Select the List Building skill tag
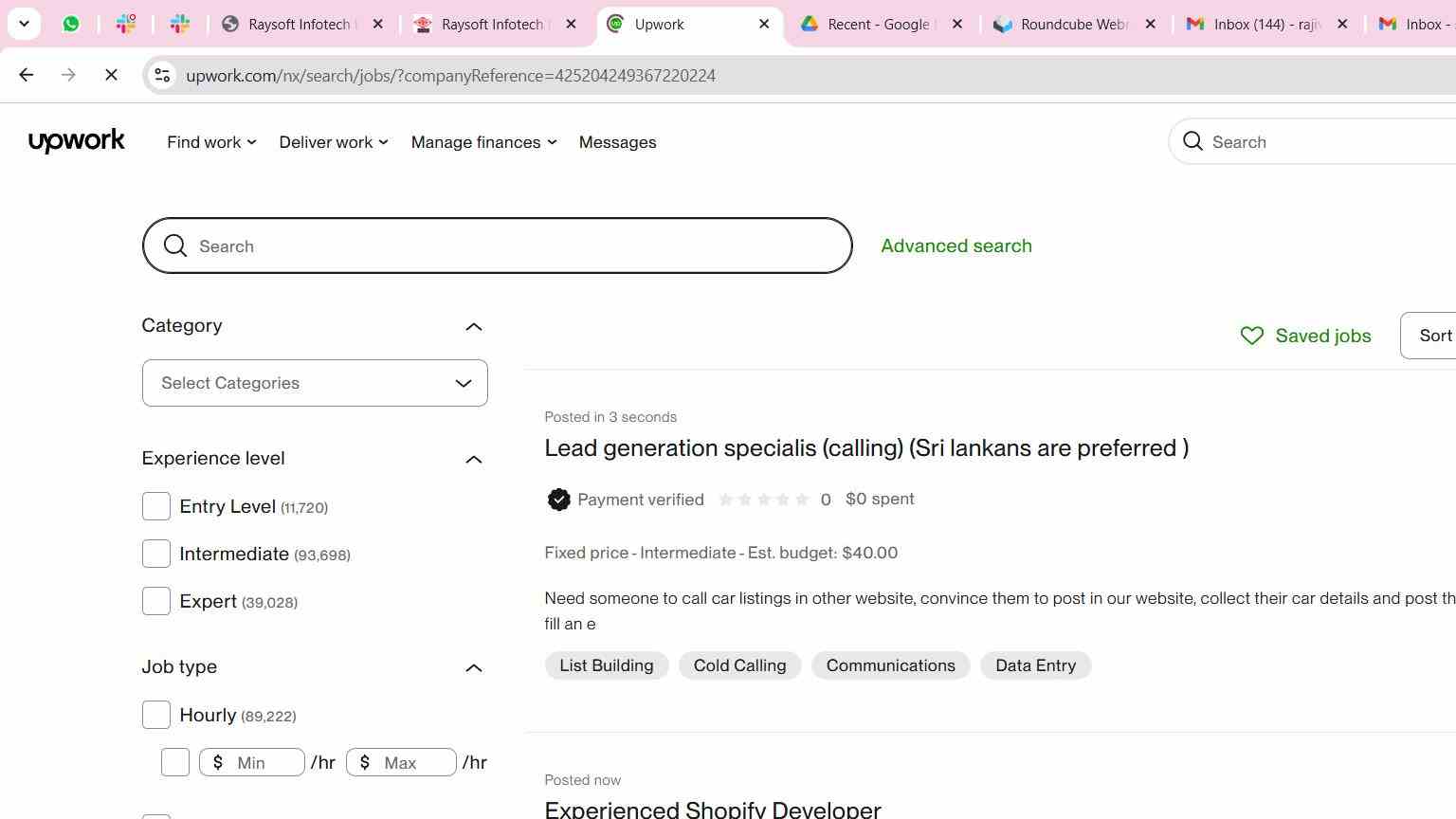Screen dimensions: 1456x819 pyautogui.click(x=607, y=665)
